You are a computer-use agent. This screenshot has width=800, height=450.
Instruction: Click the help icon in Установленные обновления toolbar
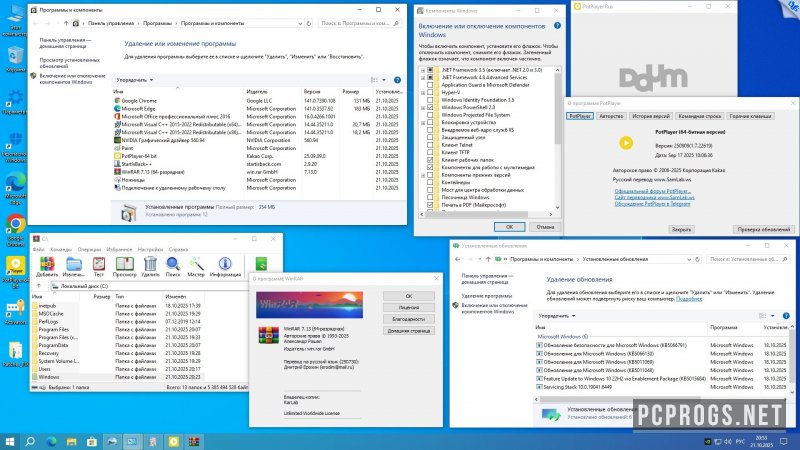tap(786, 316)
